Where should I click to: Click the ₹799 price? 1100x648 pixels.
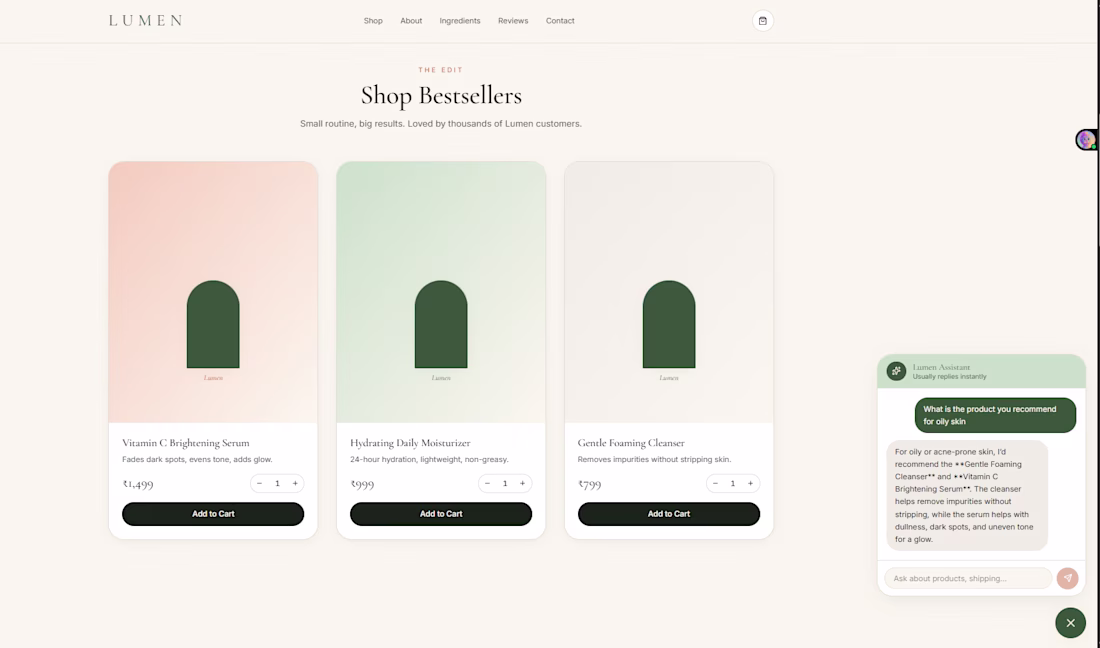tap(589, 484)
